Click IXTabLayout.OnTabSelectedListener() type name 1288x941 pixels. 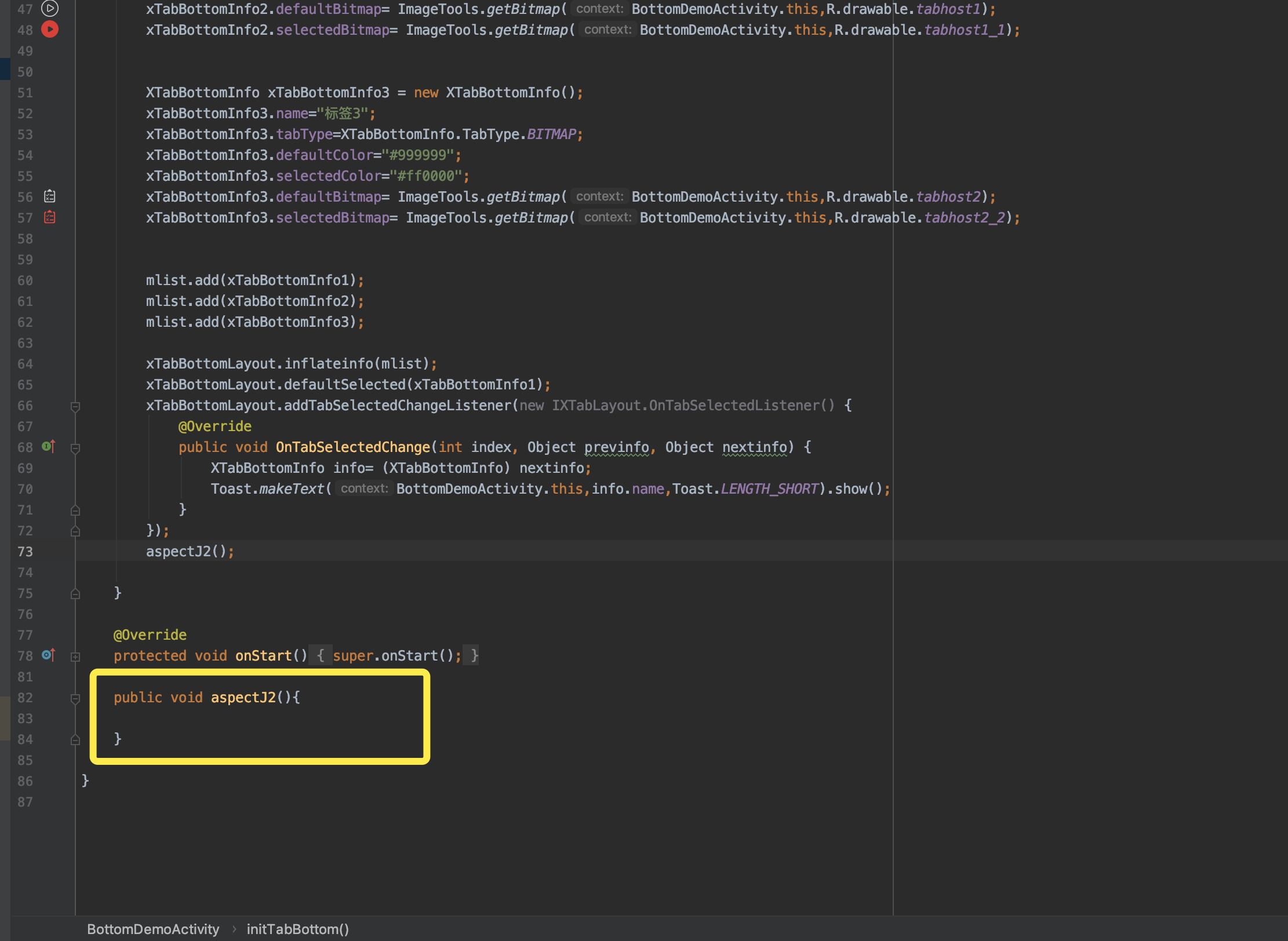(x=693, y=405)
